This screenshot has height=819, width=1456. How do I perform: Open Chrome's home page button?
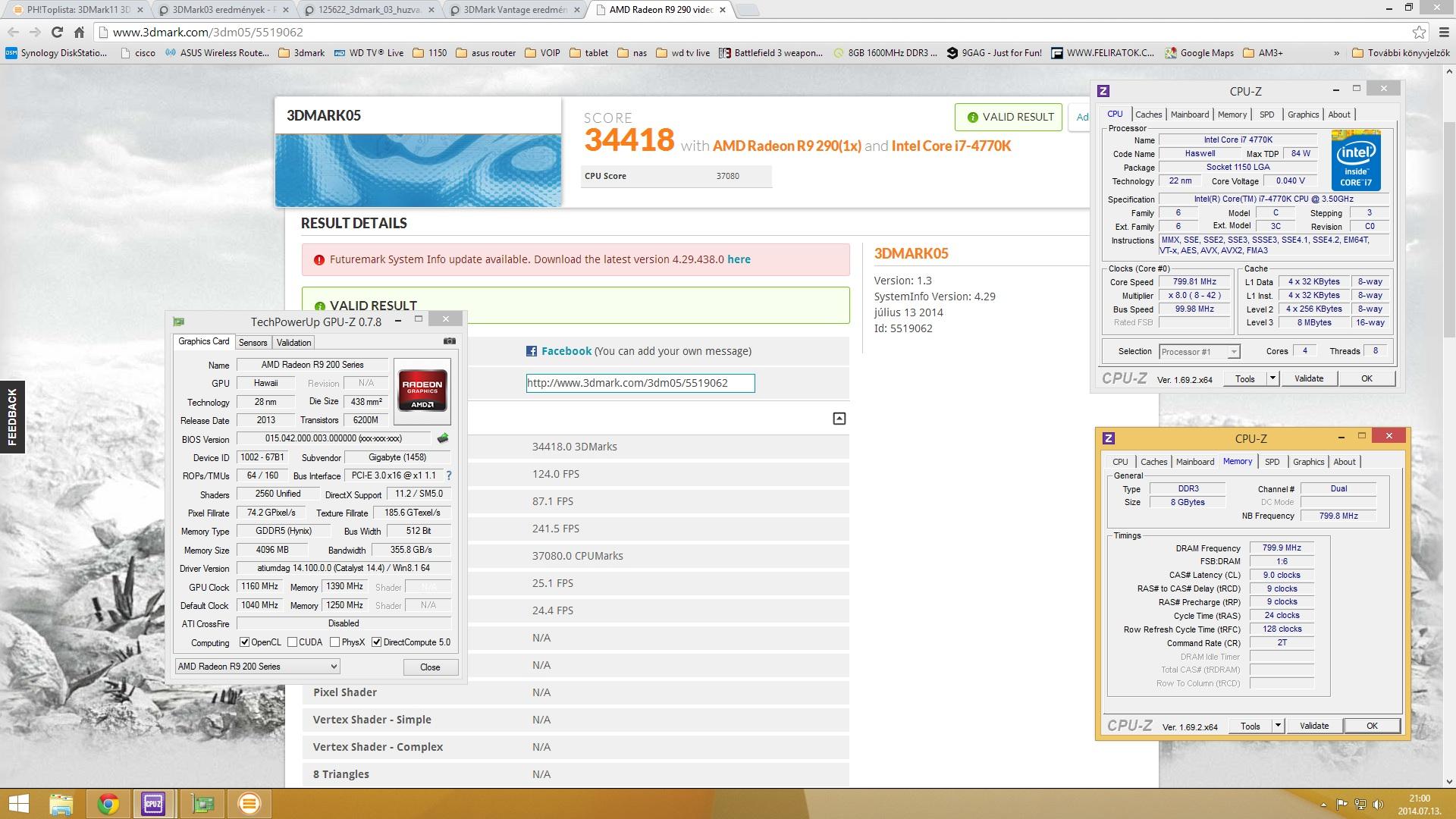coord(79,32)
